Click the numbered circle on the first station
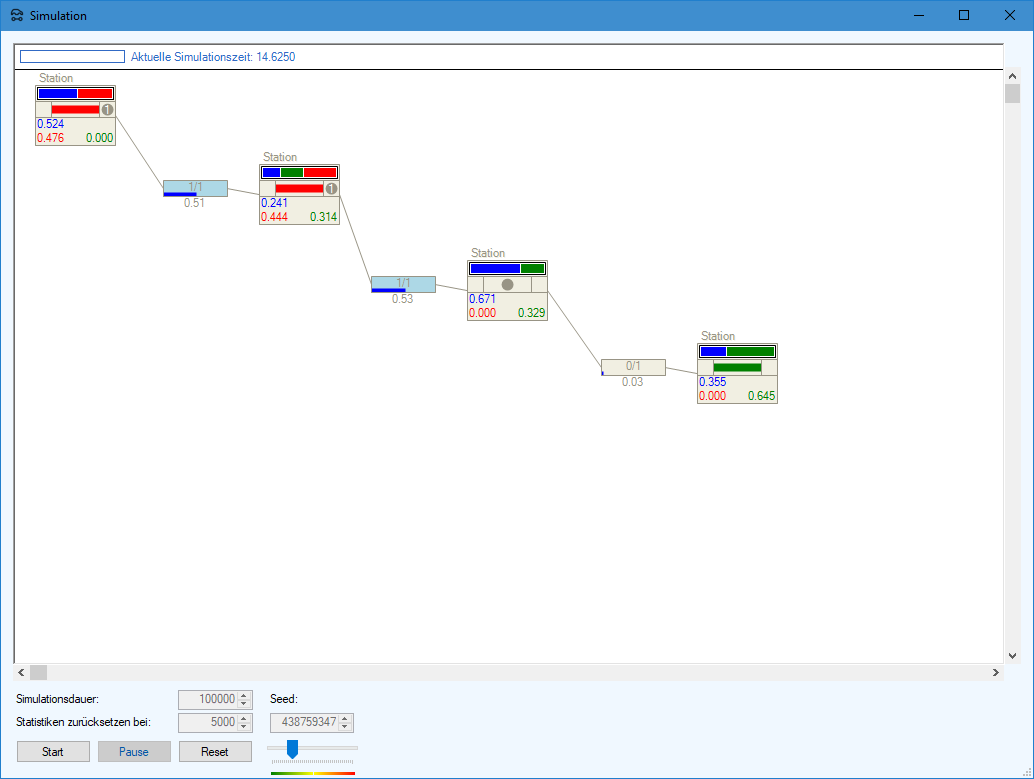1034x779 pixels. pyautogui.click(x=107, y=110)
